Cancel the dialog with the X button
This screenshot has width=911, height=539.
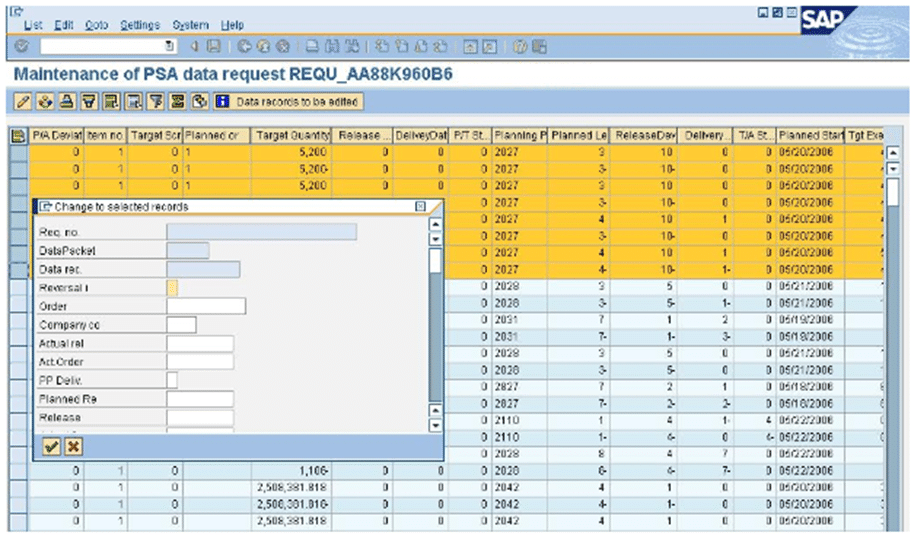[73, 446]
